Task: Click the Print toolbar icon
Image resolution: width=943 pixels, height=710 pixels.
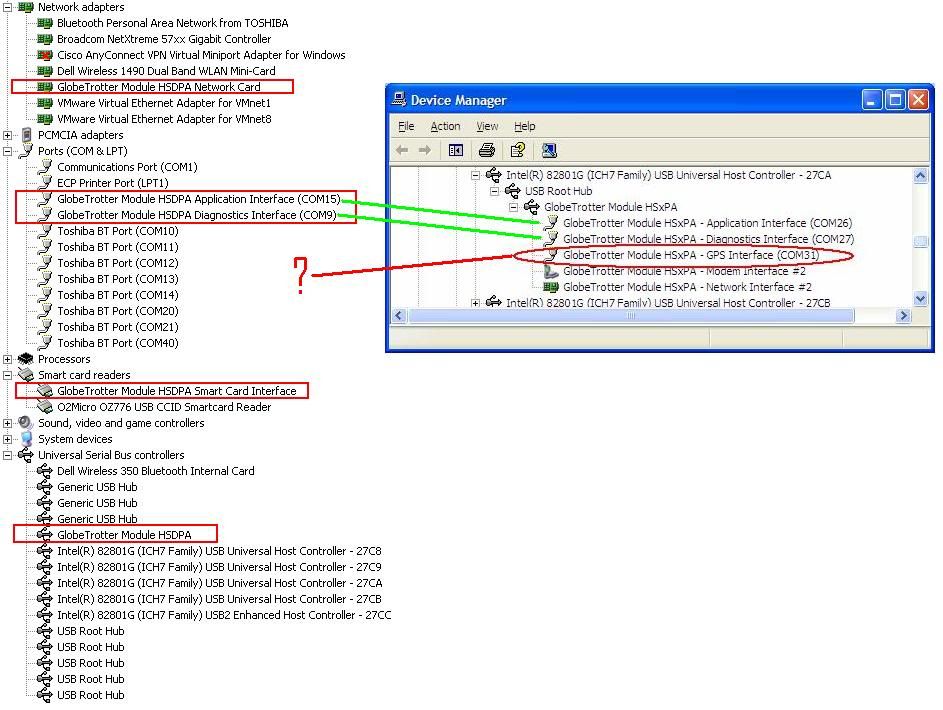Action: pos(487,150)
